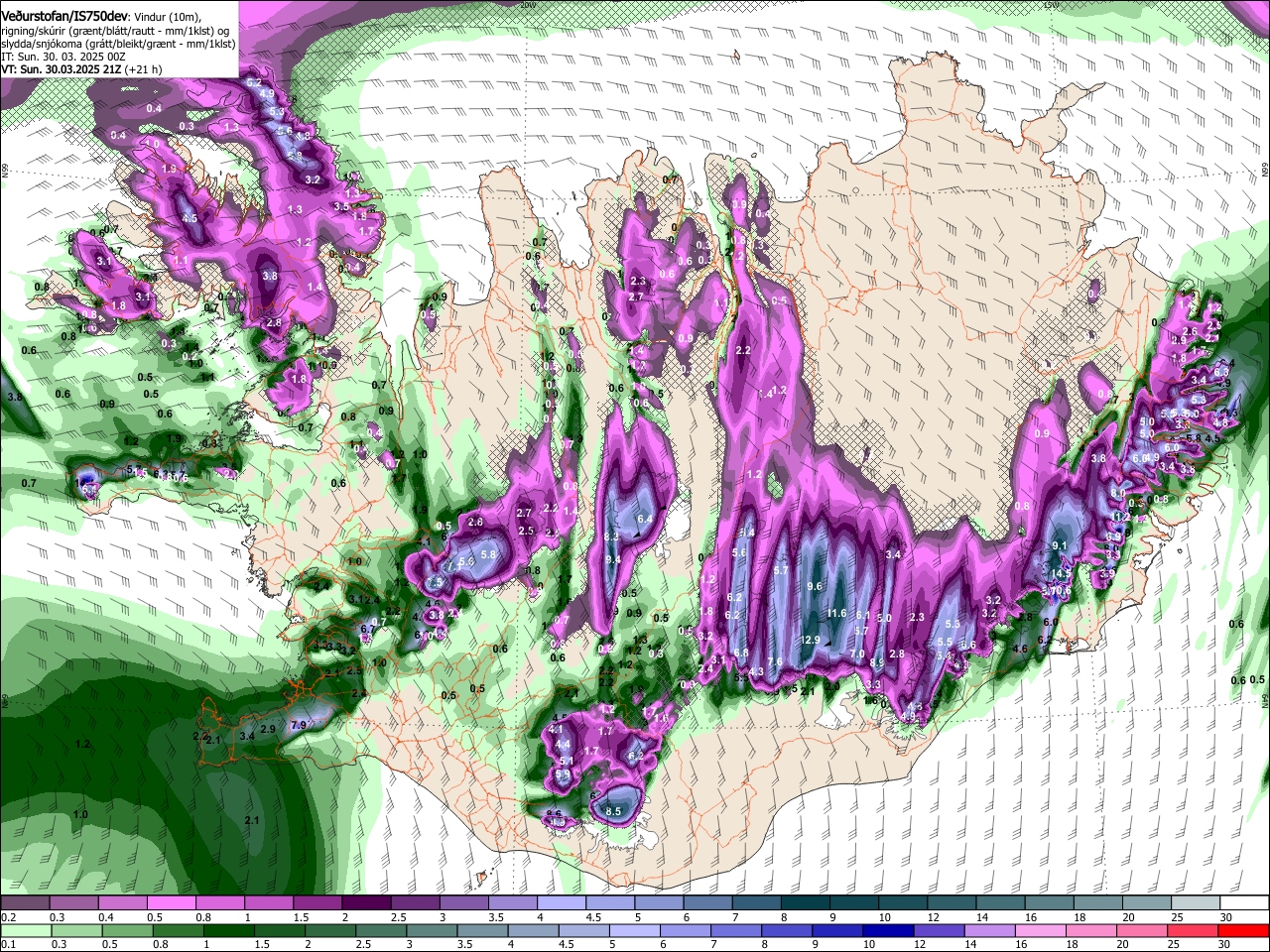Select the dark purple 2 swatch, upper legend row

pos(365,902)
